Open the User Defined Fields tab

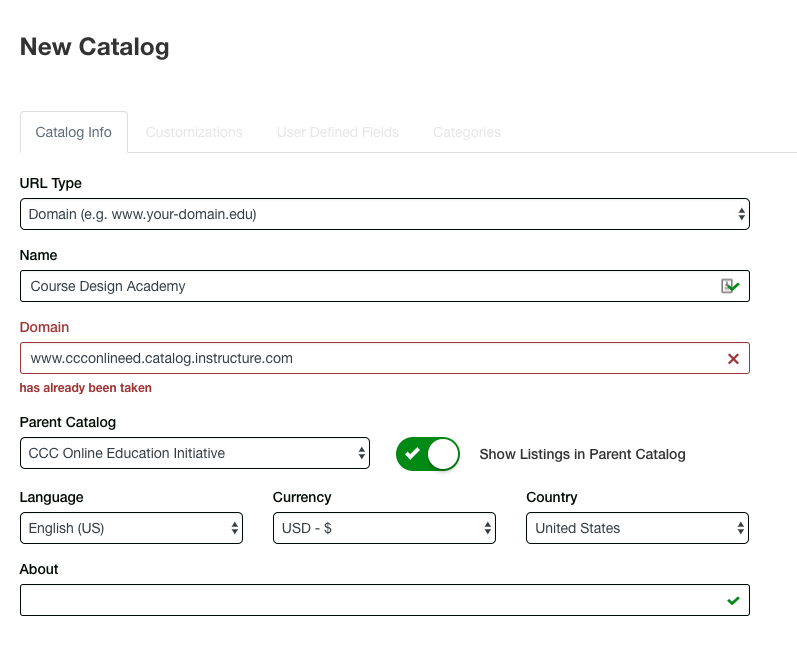click(337, 132)
